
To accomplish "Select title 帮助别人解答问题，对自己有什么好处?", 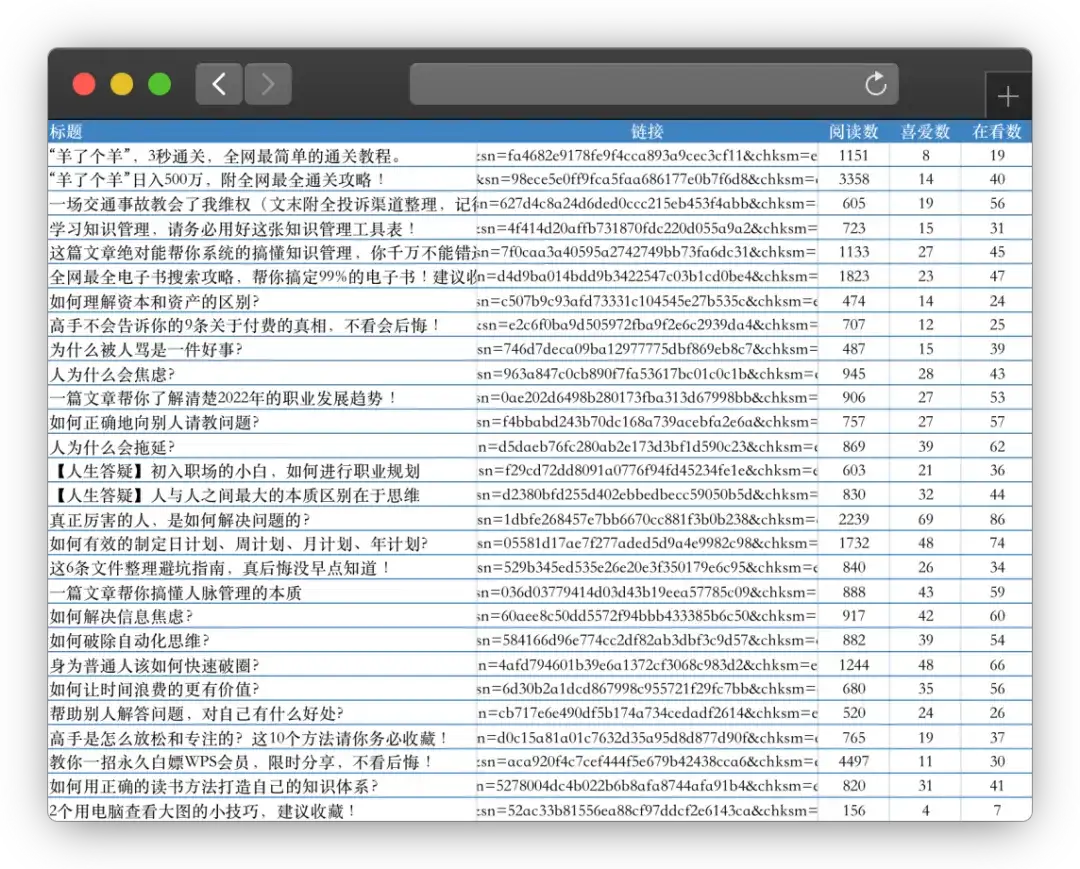I will [x=196, y=713].
